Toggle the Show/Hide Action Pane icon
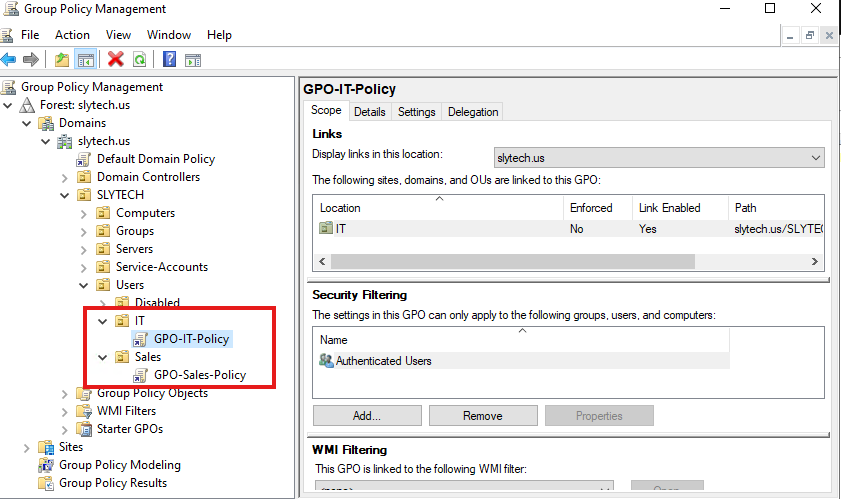 click(193, 60)
